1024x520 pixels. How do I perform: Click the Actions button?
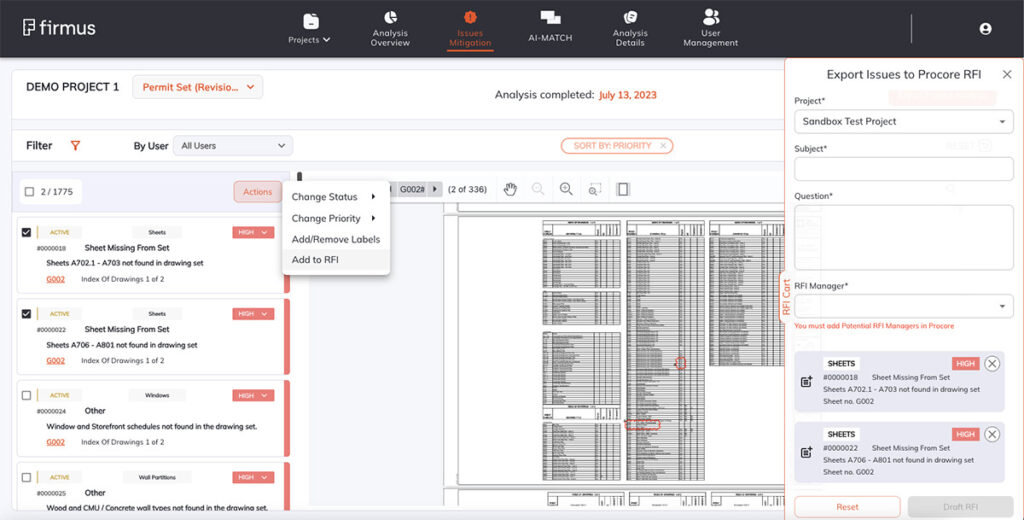click(x=257, y=191)
